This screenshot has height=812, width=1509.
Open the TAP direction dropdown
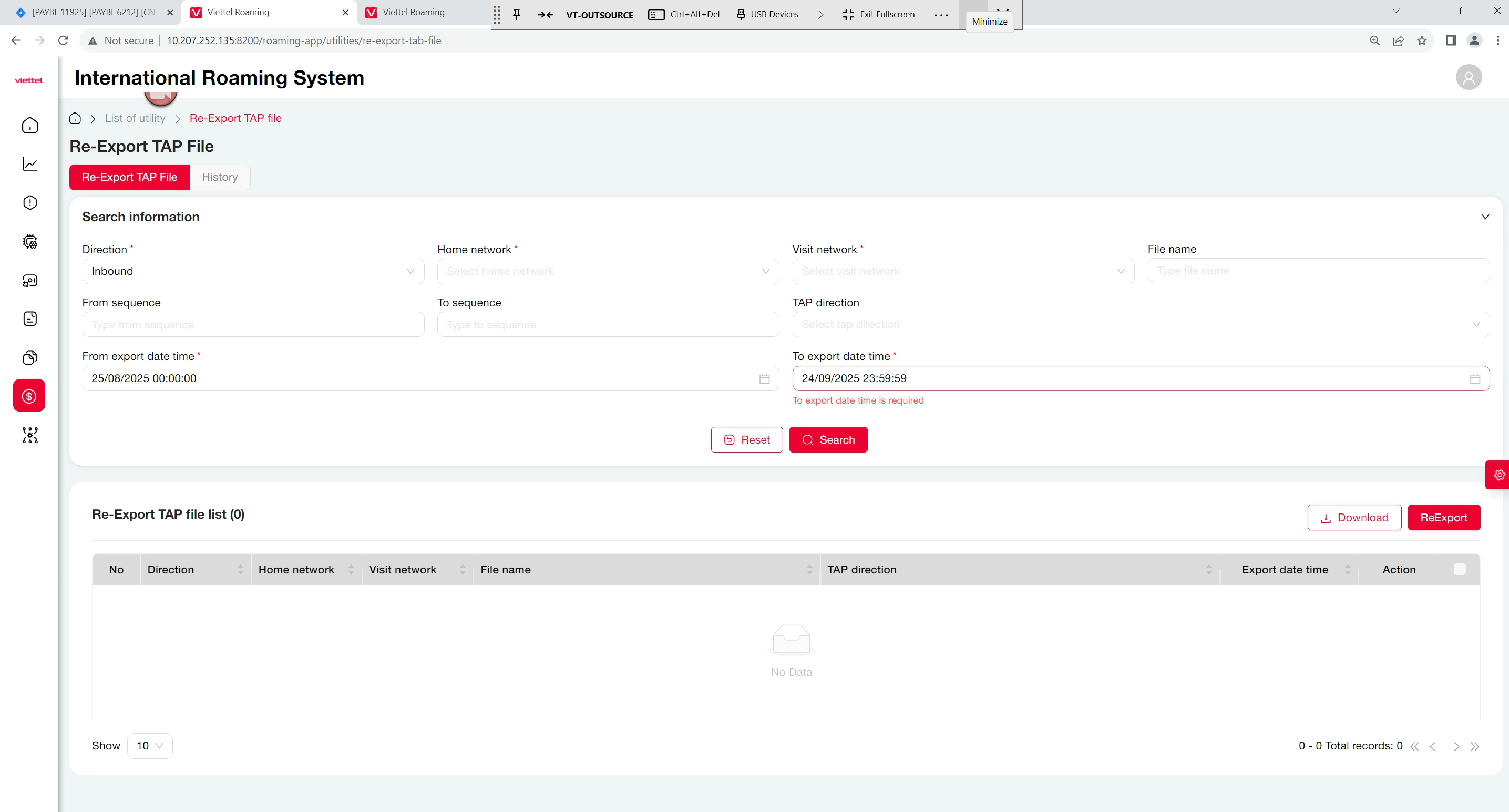1140,325
